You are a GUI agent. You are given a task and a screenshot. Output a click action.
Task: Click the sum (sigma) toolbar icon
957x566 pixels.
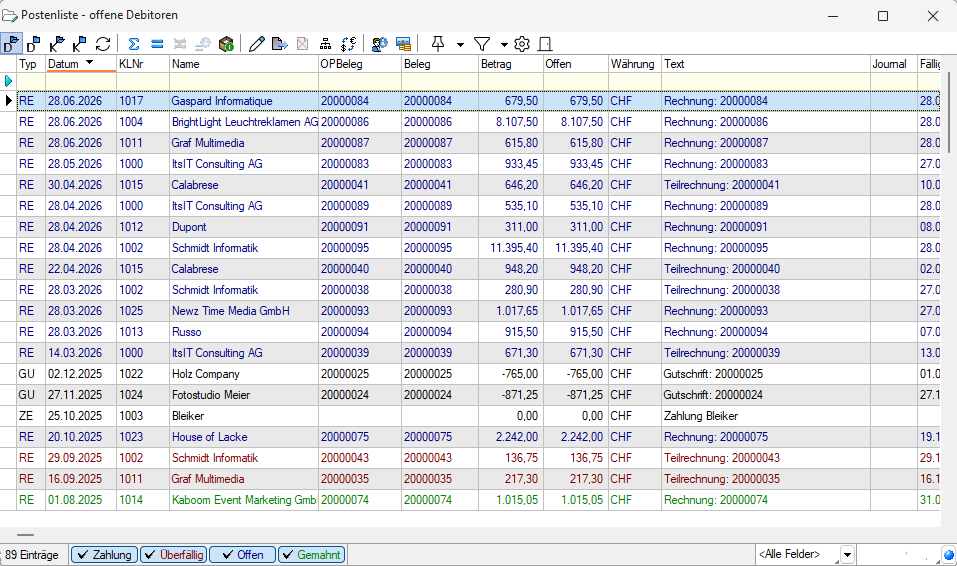134,44
